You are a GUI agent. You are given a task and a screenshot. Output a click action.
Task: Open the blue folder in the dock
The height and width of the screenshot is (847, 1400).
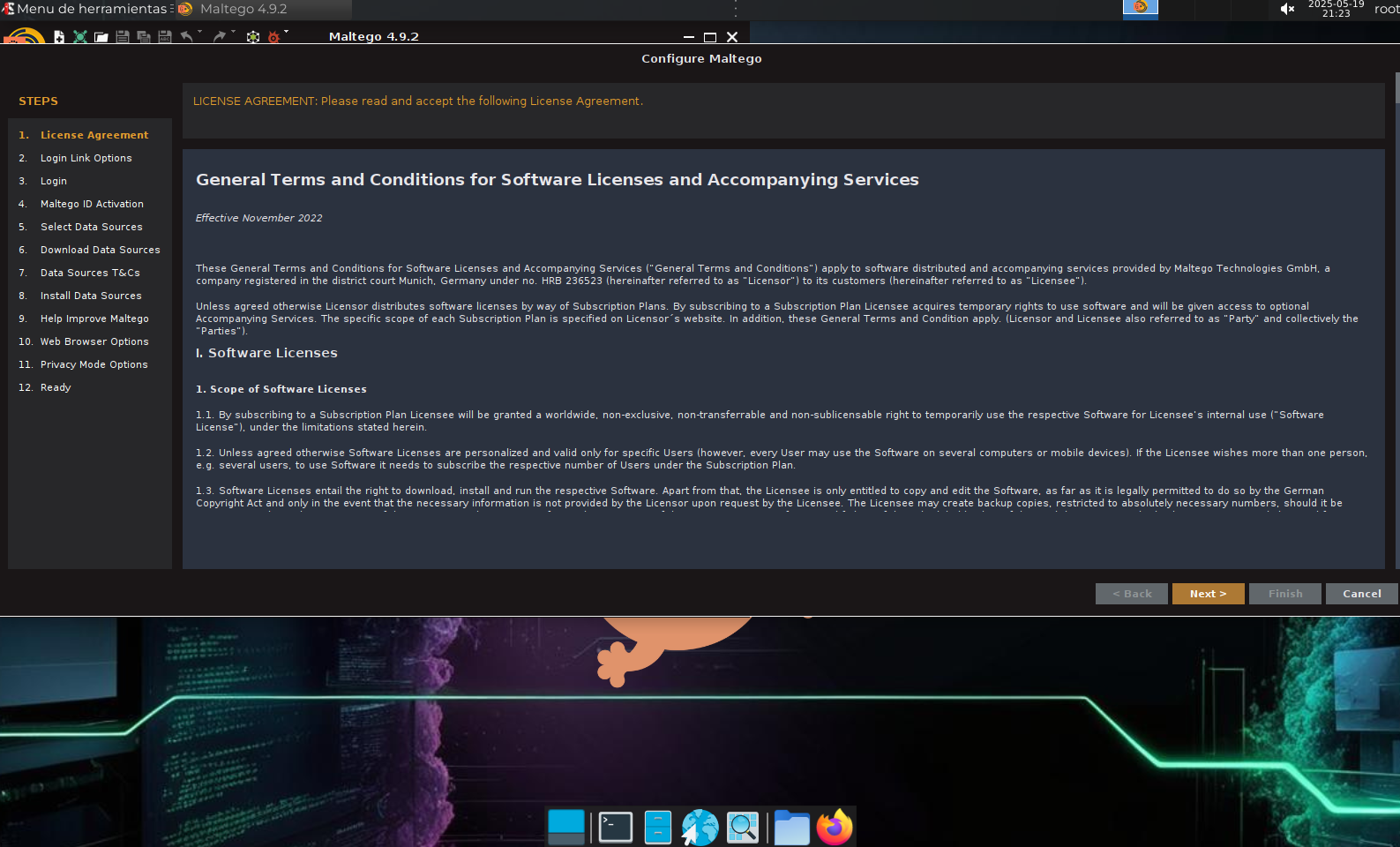click(791, 828)
